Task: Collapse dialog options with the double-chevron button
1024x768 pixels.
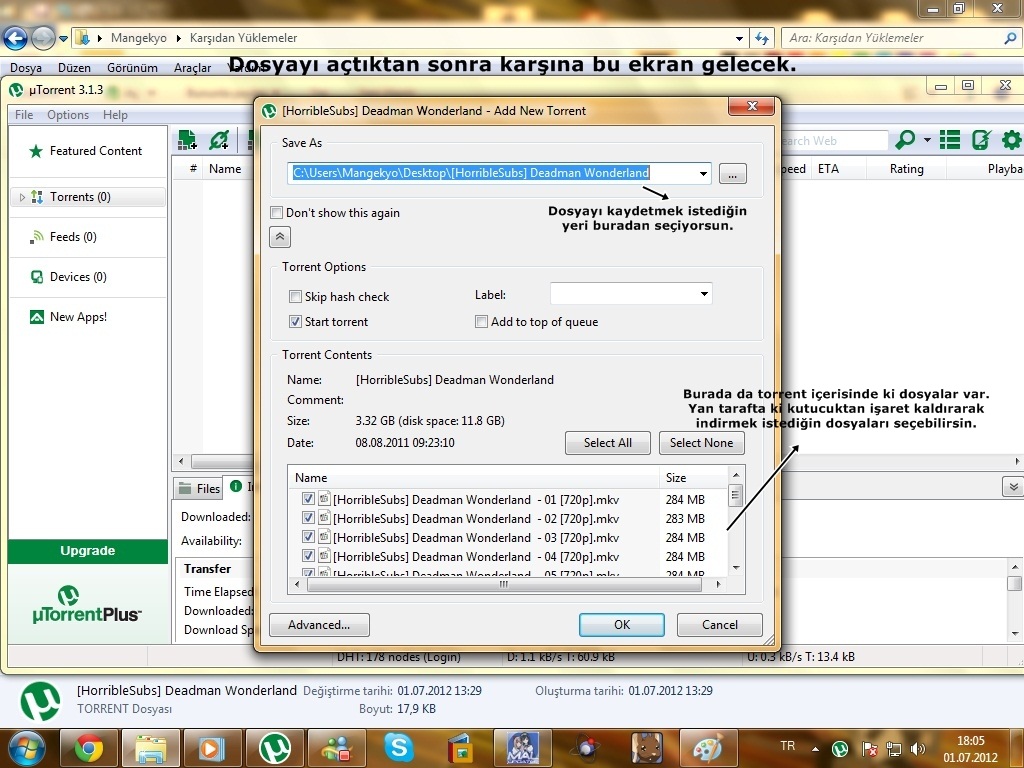Action: click(280, 237)
